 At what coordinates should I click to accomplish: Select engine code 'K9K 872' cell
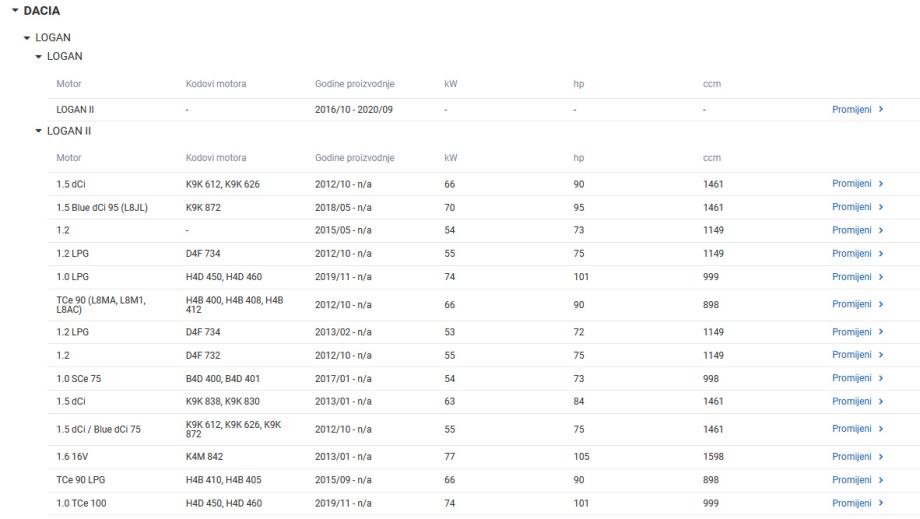(203, 208)
